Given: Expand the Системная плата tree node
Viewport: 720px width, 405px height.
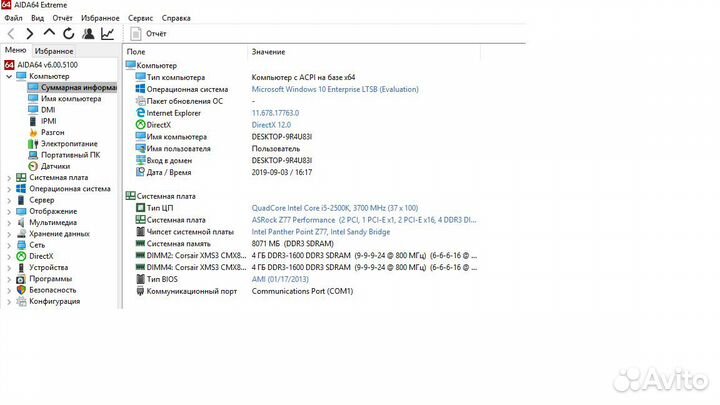Looking at the screenshot, I should [10, 177].
